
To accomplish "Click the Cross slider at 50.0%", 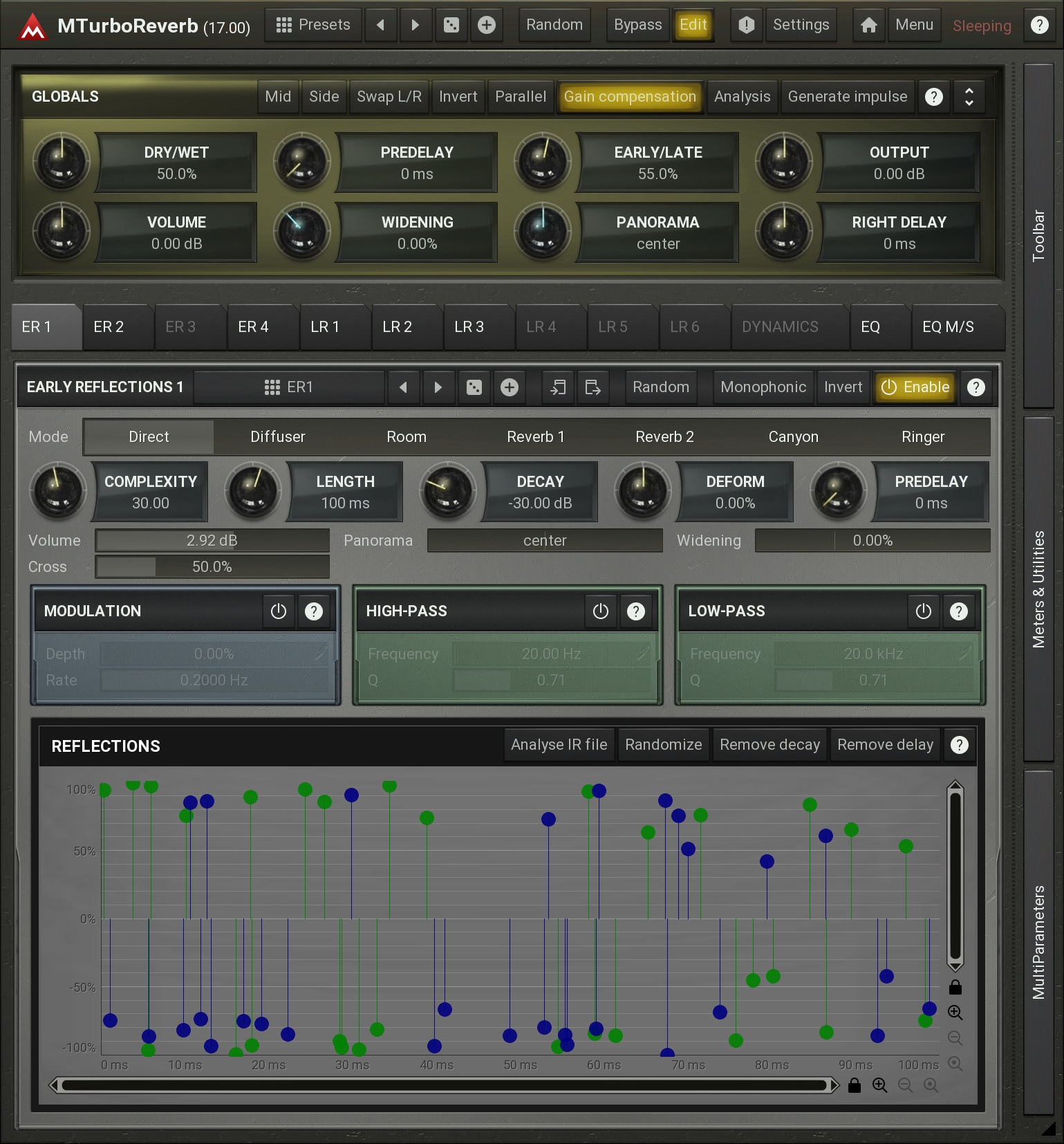I will tap(212, 567).
